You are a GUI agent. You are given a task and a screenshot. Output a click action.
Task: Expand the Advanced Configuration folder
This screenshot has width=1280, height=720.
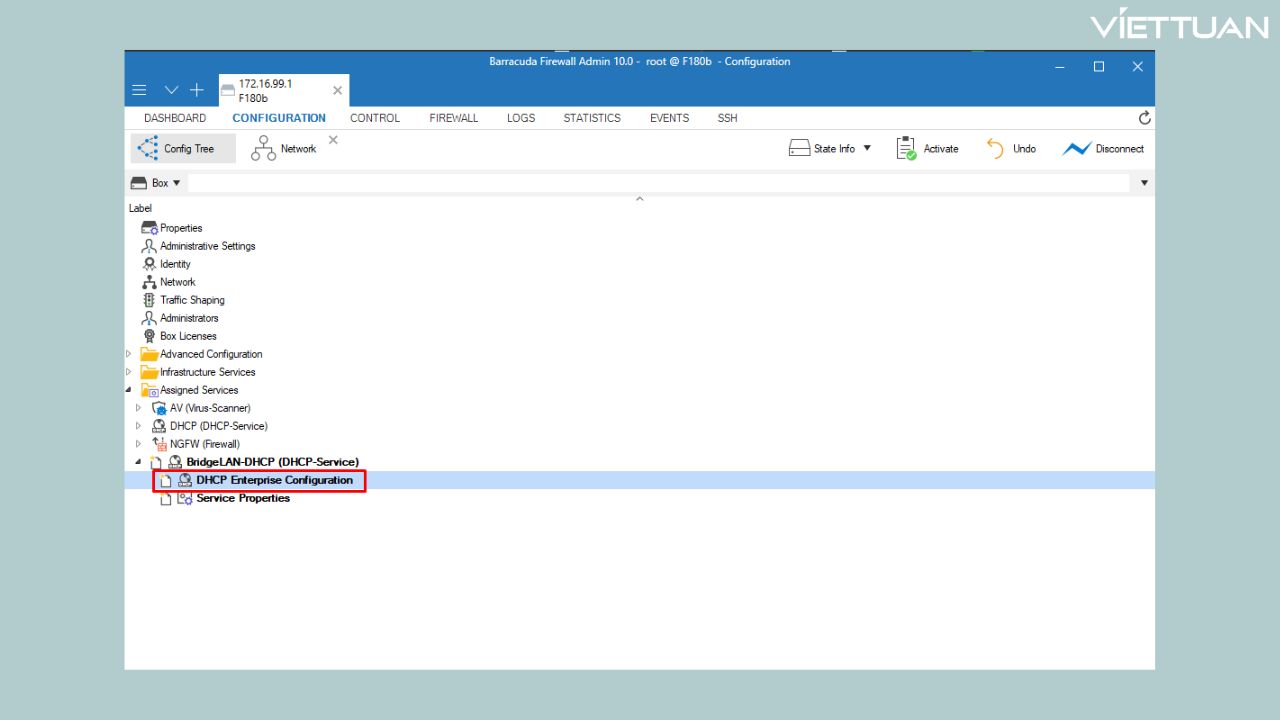click(129, 354)
